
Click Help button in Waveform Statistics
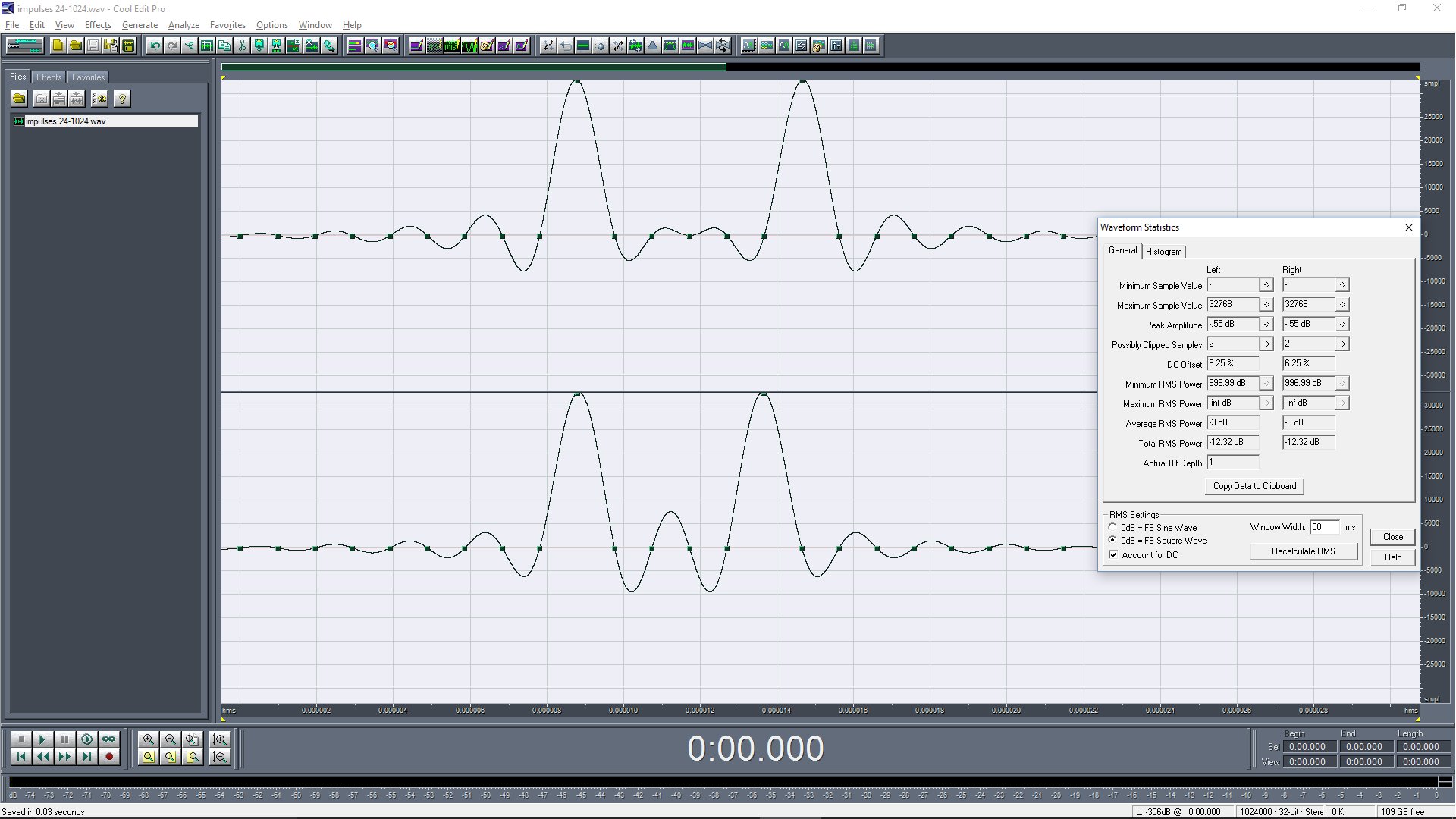click(1392, 557)
